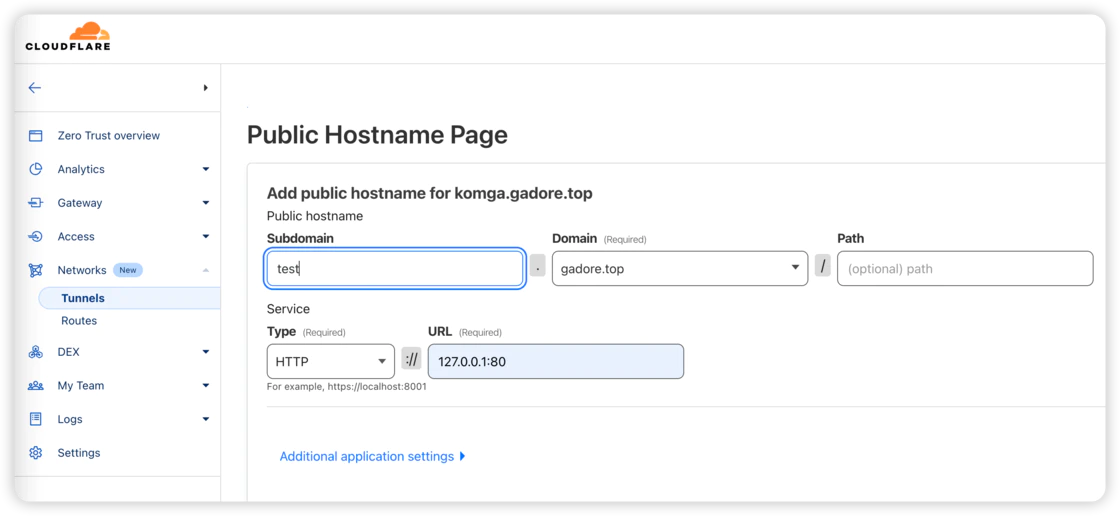This screenshot has width=1120, height=516.
Task: Click the My Team people icon
Action: pos(36,386)
